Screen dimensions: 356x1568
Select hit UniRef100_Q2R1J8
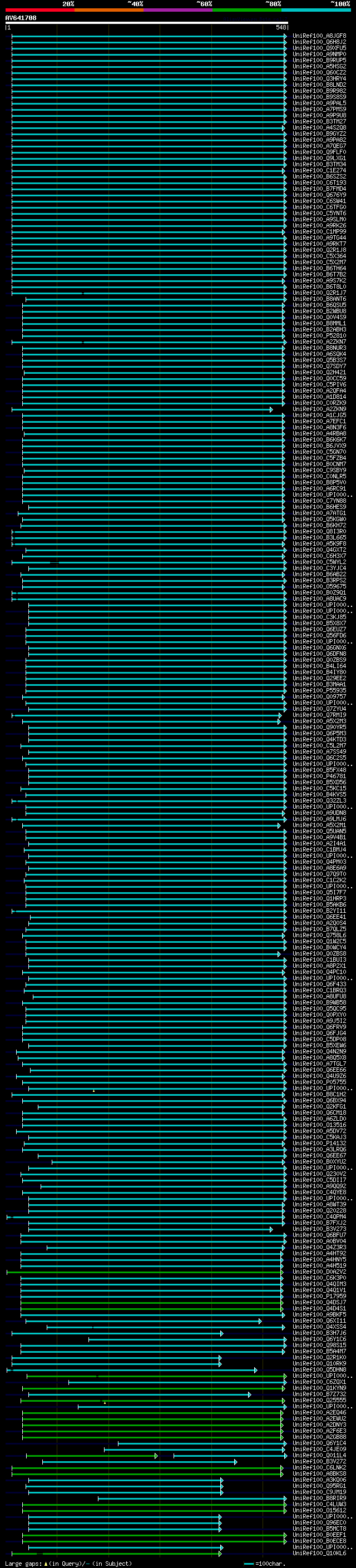(x=319, y=250)
